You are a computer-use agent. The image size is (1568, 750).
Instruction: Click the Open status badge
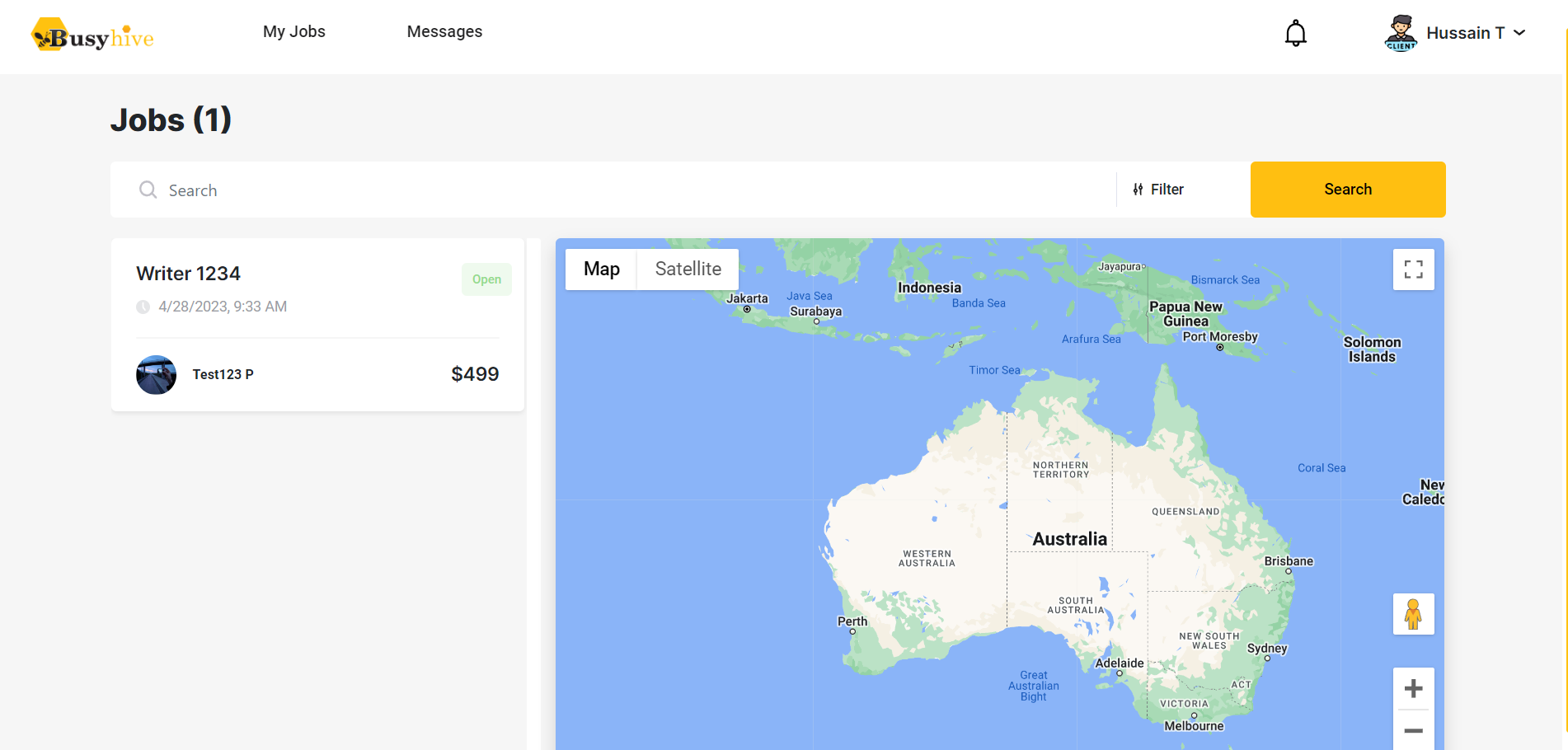pos(486,279)
